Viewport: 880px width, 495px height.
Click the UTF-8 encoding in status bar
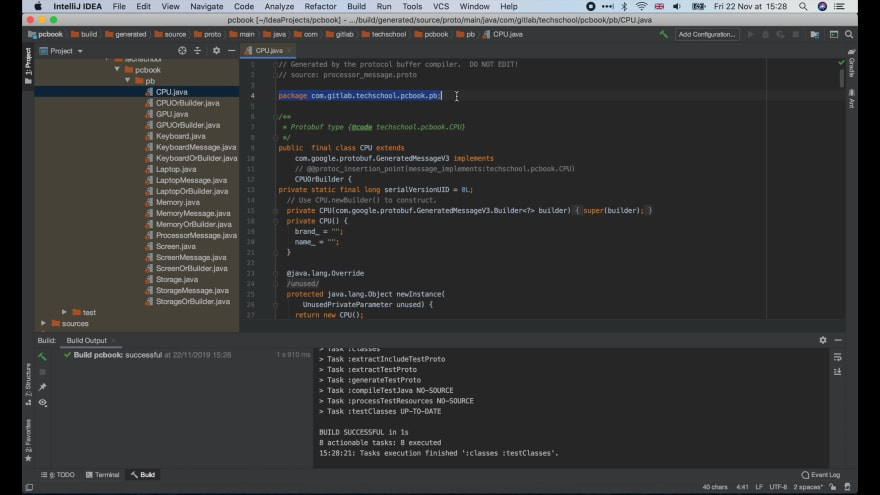pyautogui.click(x=778, y=487)
